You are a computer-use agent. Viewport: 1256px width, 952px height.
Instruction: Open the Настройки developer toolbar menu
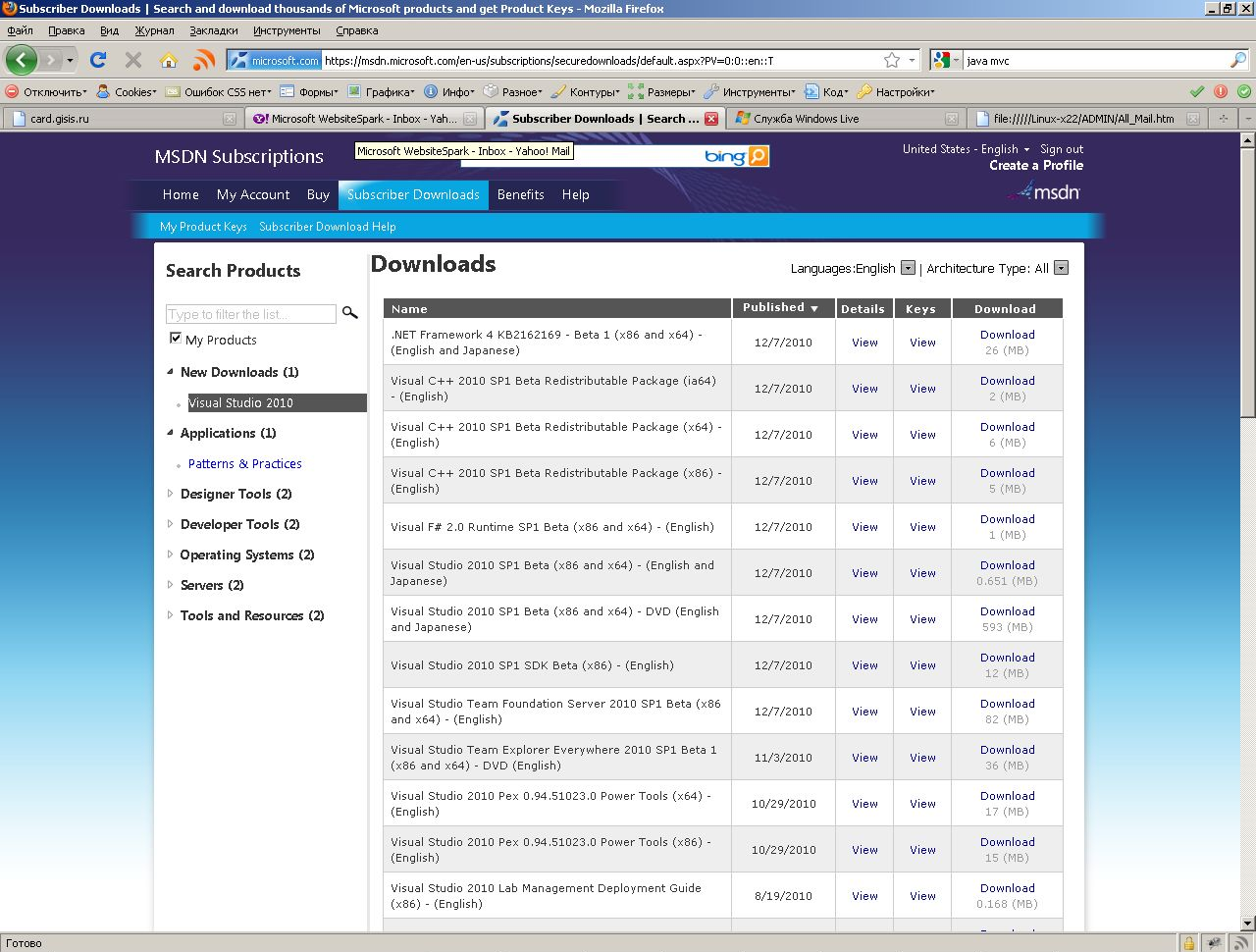tap(896, 91)
